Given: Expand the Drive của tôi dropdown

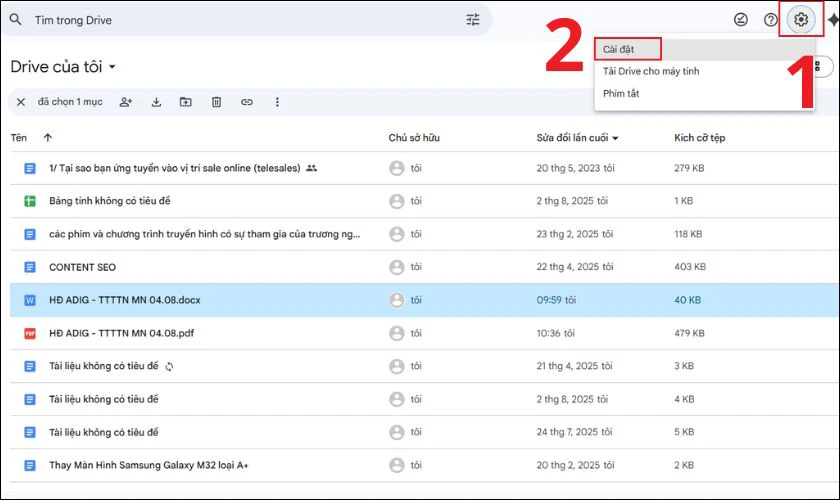Looking at the screenshot, I should (112, 67).
